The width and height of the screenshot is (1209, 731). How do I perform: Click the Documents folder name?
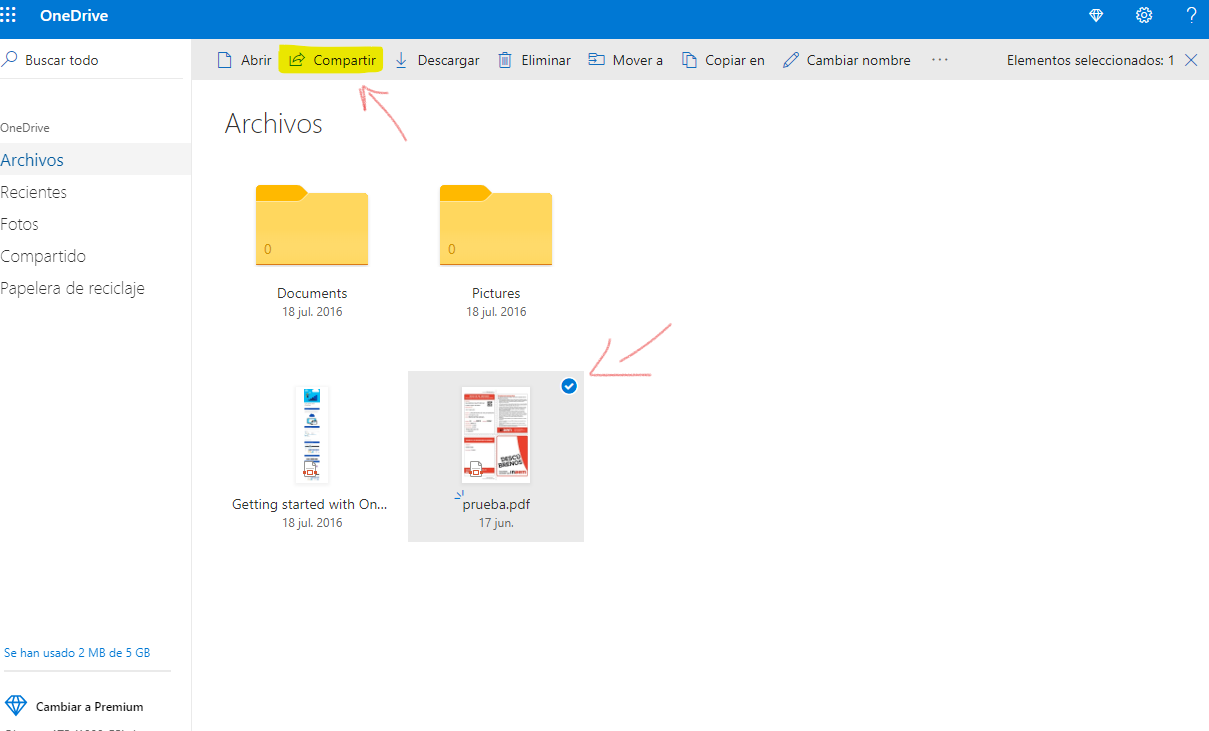pyautogui.click(x=312, y=293)
